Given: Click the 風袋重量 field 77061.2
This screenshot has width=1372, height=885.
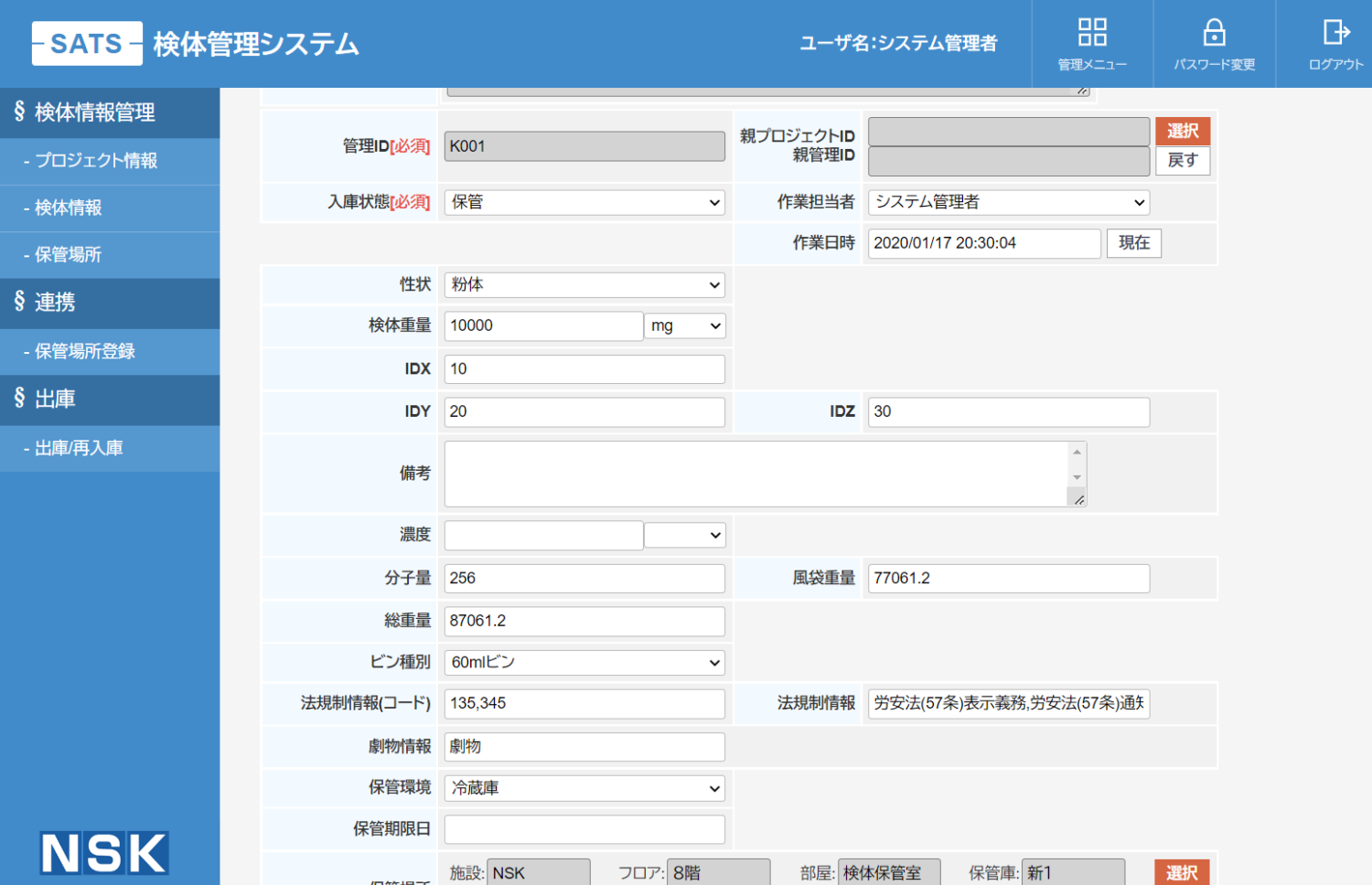Looking at the screenshot, I should [1009, 579].
